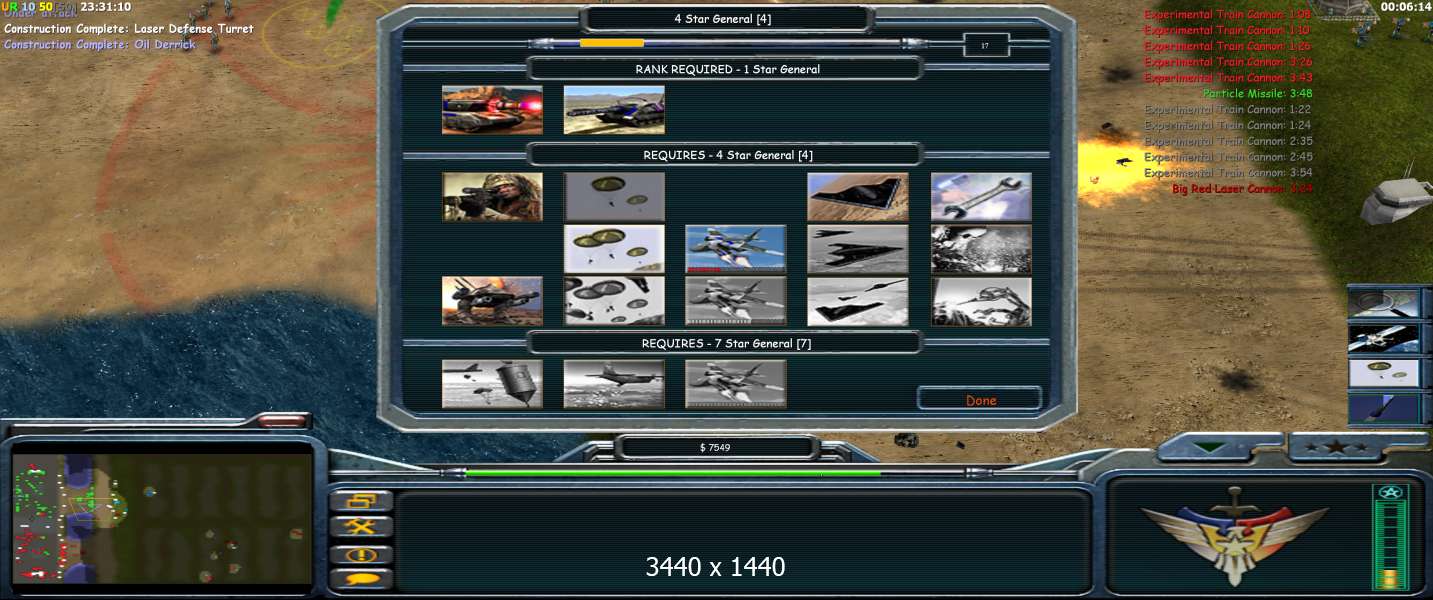Click the crossed tools command button
Viewport: 1433px width, 600px height.
pos(361,527)
